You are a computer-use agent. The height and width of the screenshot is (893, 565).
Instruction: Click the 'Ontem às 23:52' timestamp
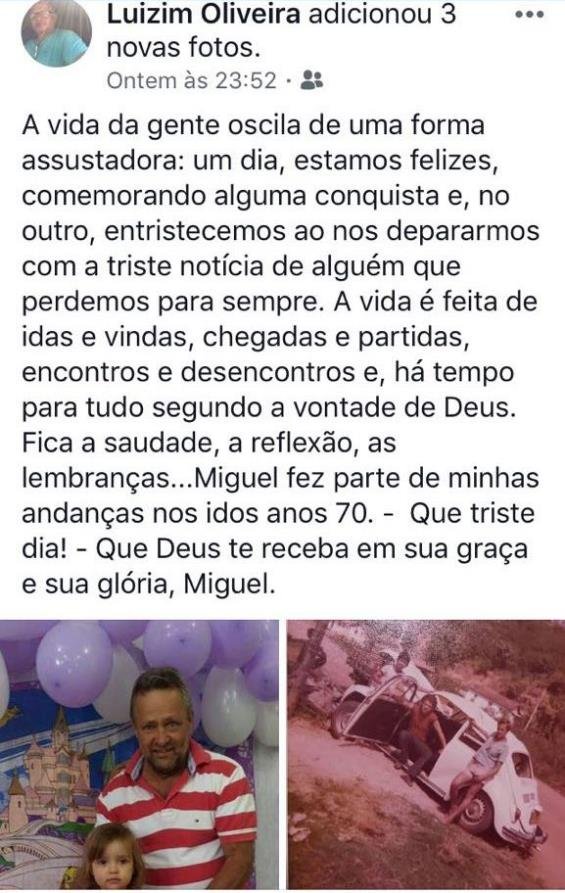coord(191,80)
